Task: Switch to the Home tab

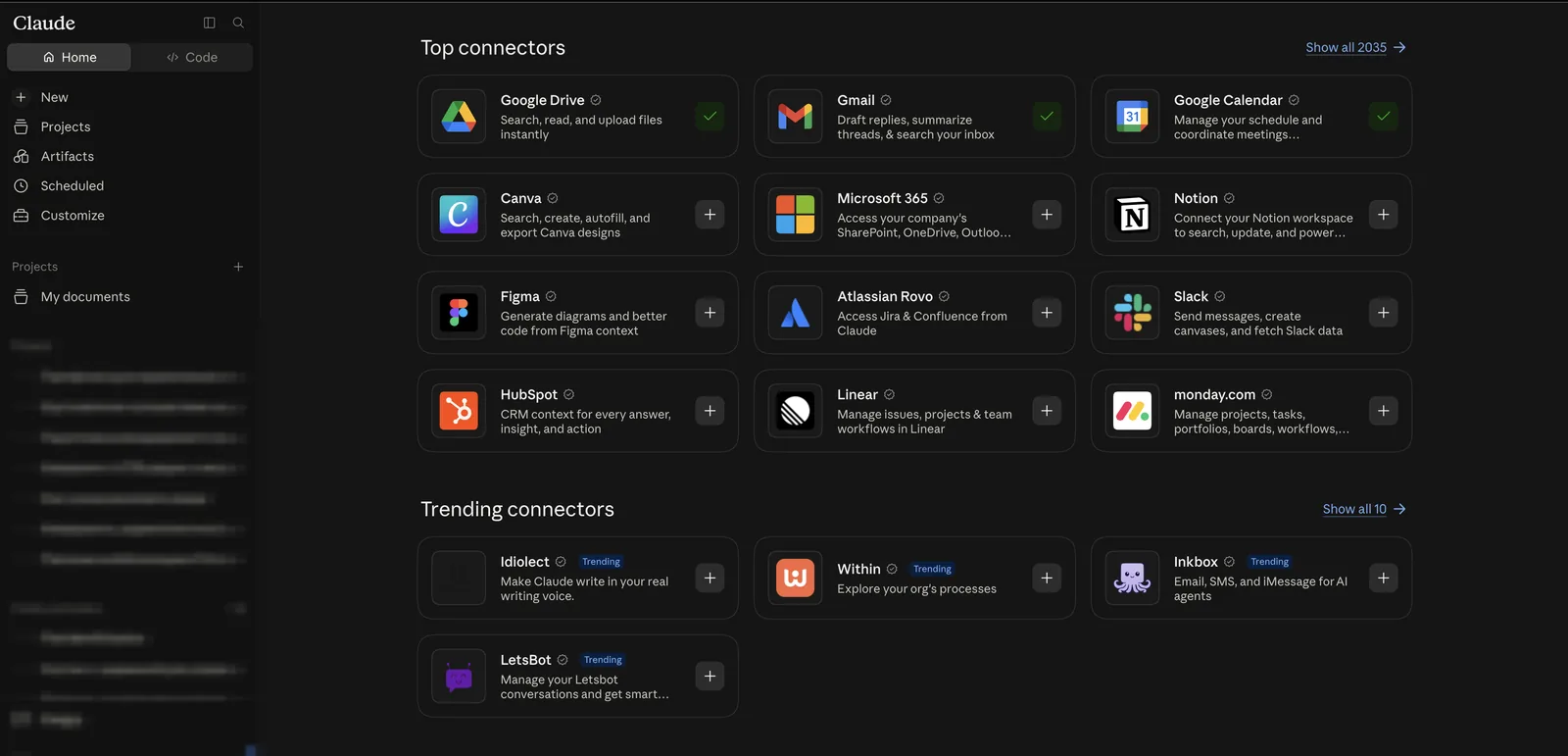Action: pos(69,57)
